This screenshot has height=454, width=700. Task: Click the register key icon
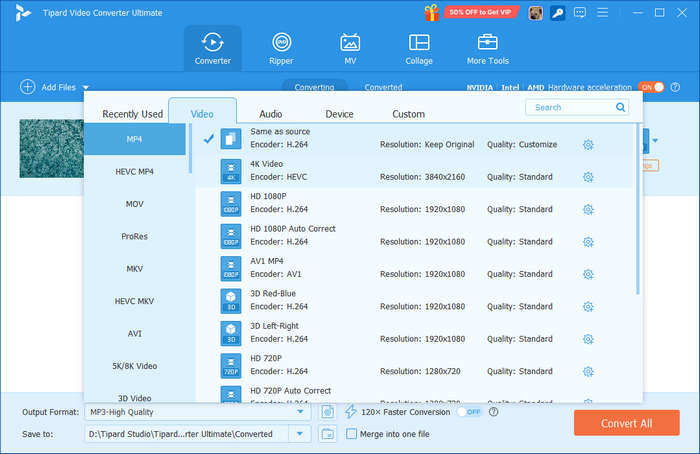558,13
